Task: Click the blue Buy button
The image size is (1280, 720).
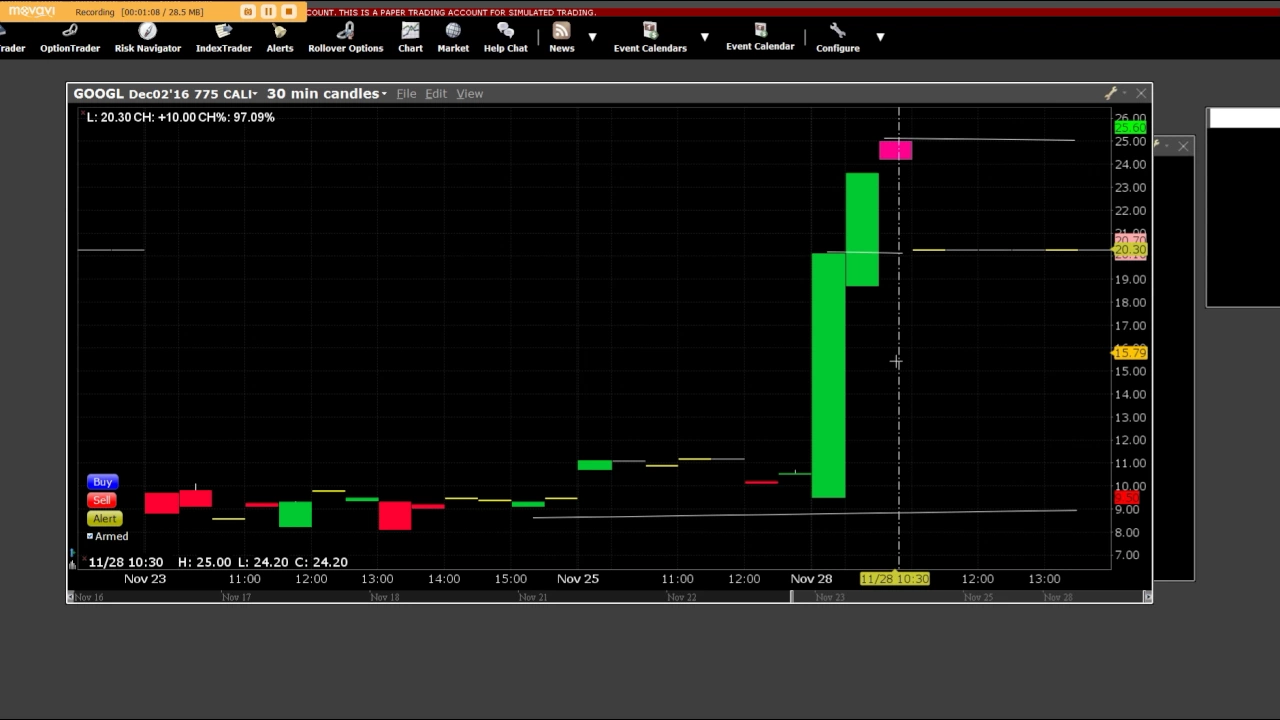Action: click(x=102, y=482)
